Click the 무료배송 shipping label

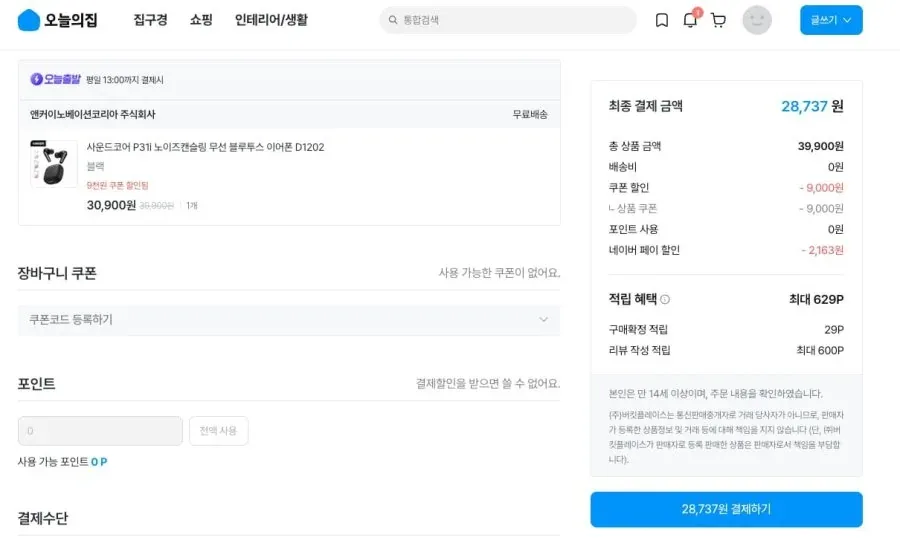pos(530,114)
